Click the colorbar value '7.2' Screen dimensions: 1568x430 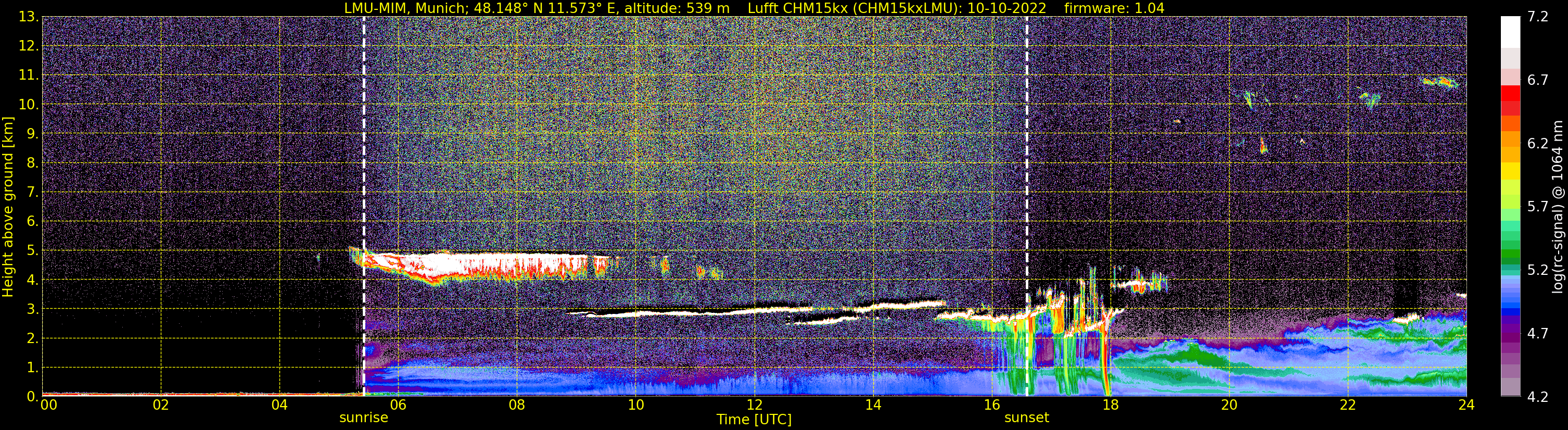pyautogui.click(x=1538, y=17)
